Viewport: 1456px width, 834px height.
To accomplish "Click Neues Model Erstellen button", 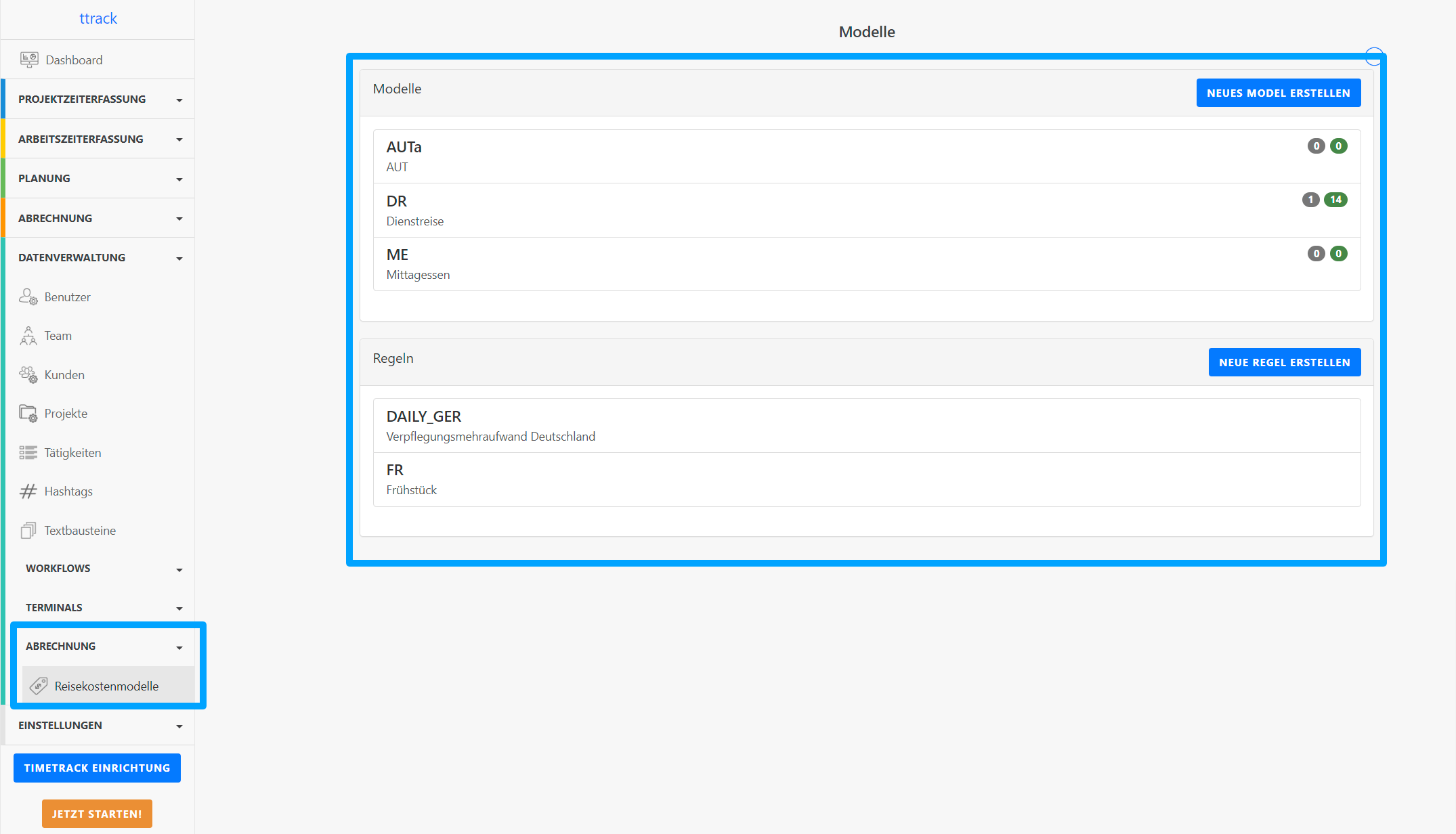I will (1278, 93).
